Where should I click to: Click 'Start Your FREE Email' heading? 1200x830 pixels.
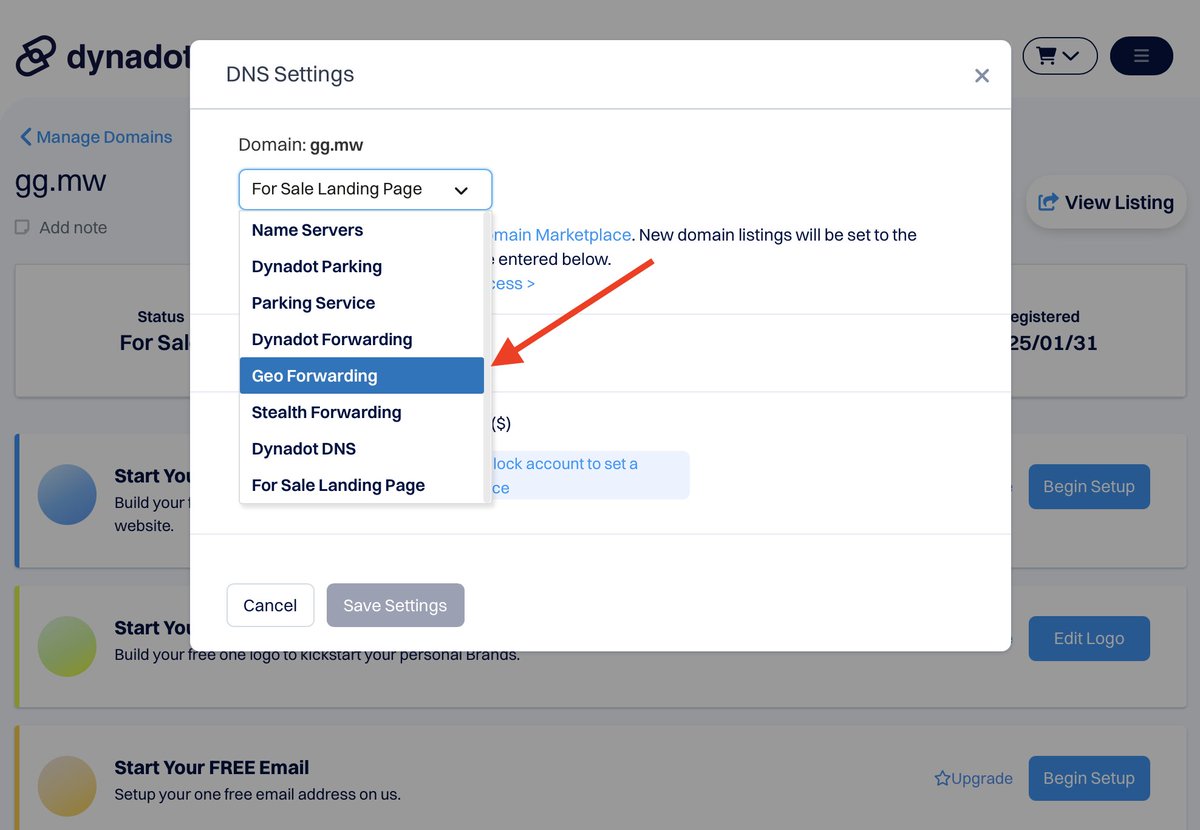pos(212,767)
